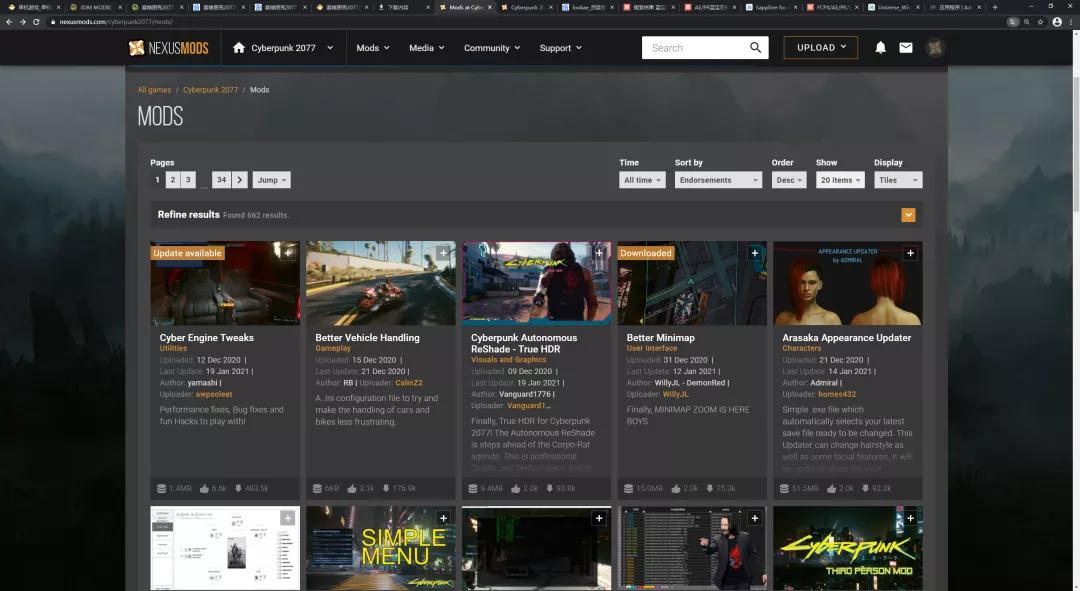Screen dimensions: 1080x591
Task: Go to page 2 of results
Action: [173, 180]
